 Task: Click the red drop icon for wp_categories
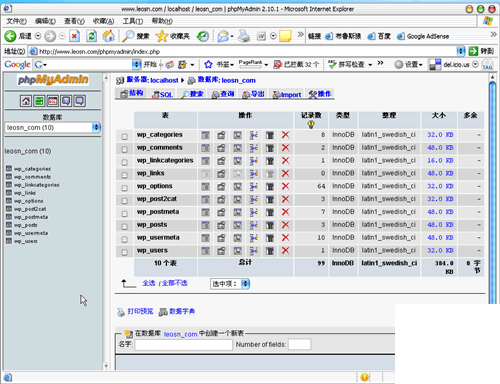(x=285, y=135)
